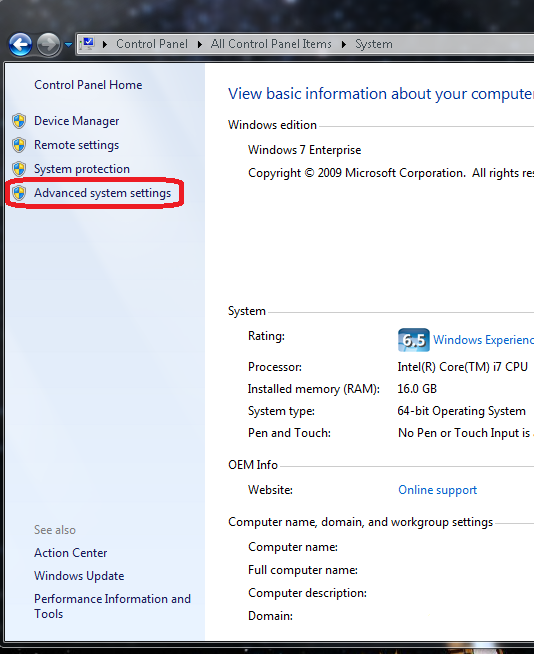Click the System type label
Image resolution: width=534 pixels, height=654 pixels.
coord(281,411)
